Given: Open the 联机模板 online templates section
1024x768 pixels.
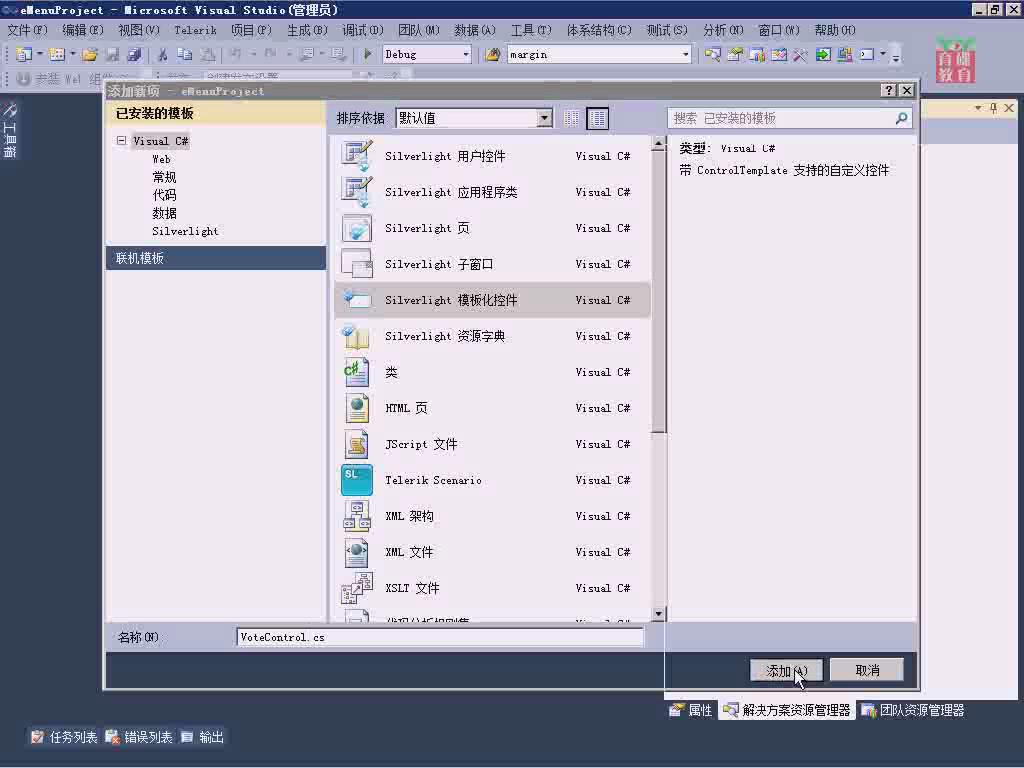Looking at the screenshot, I should [x=216, y=258].
